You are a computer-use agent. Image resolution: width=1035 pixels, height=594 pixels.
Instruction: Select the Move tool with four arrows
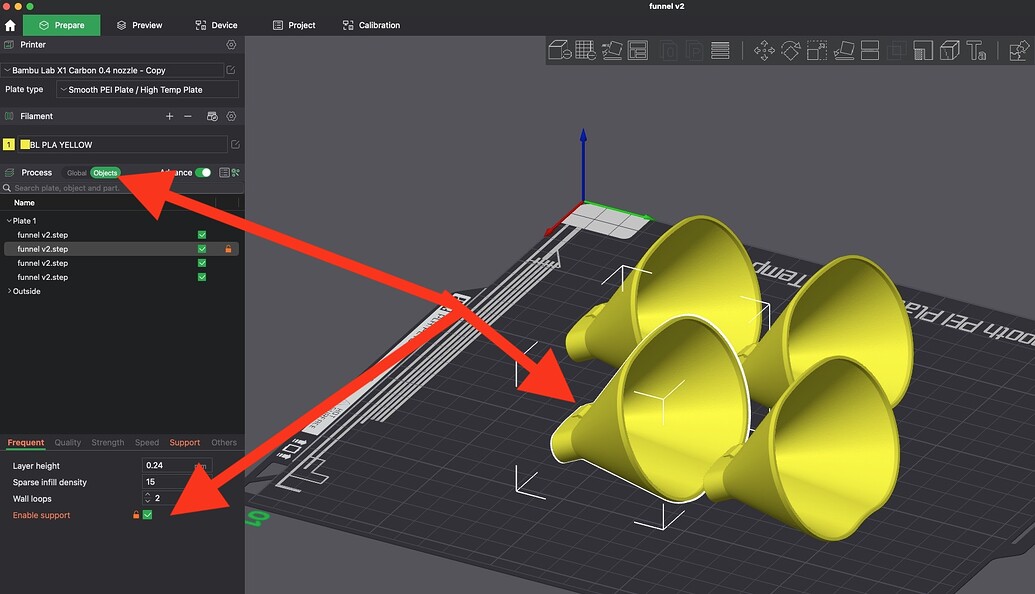coord(764,50)
